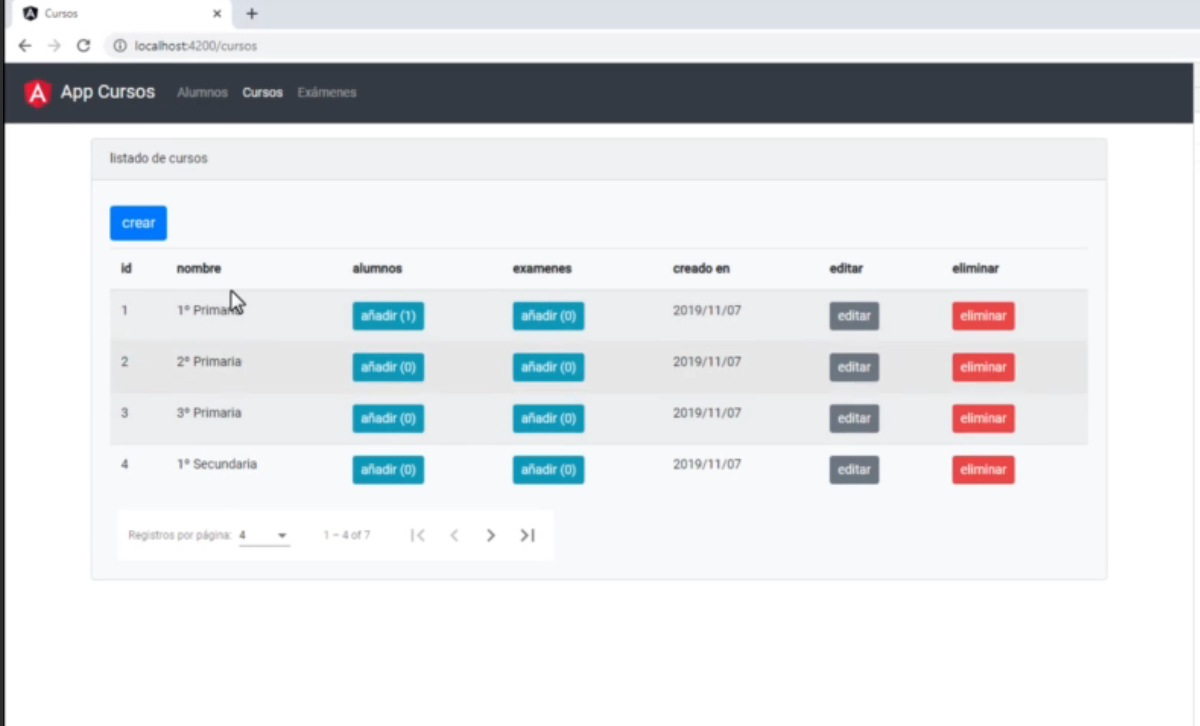Open the Exámenes navigation link
The image size is (1200, 726).
coord(327,93)
